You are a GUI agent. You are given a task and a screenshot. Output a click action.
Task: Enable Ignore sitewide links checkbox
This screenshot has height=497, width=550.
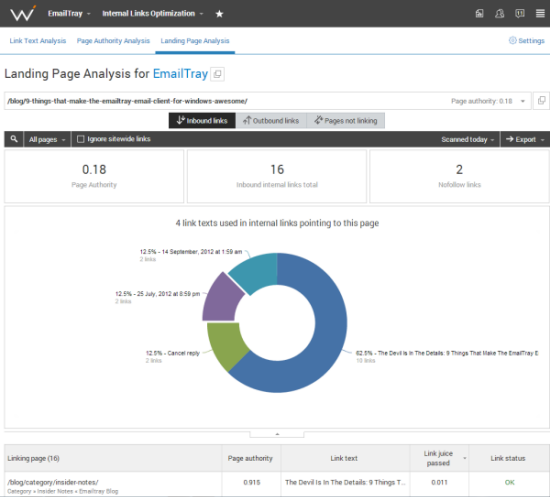click(x=81, y=139)
